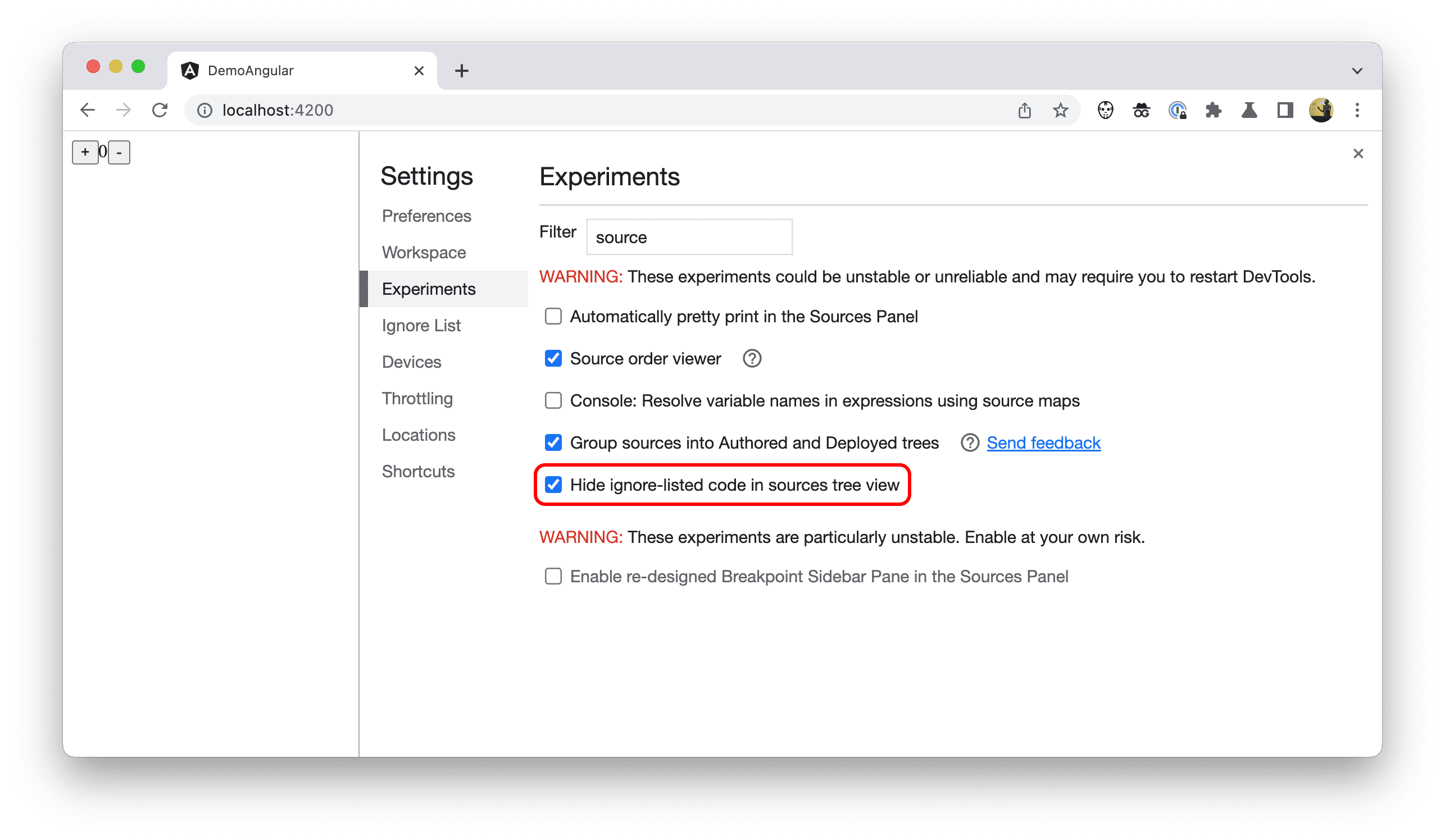The width and height of the screenshot is (1445, 840).
Task: Disable 'Group sources into Authored and Deployed trees'
Action: click(553, 442)
